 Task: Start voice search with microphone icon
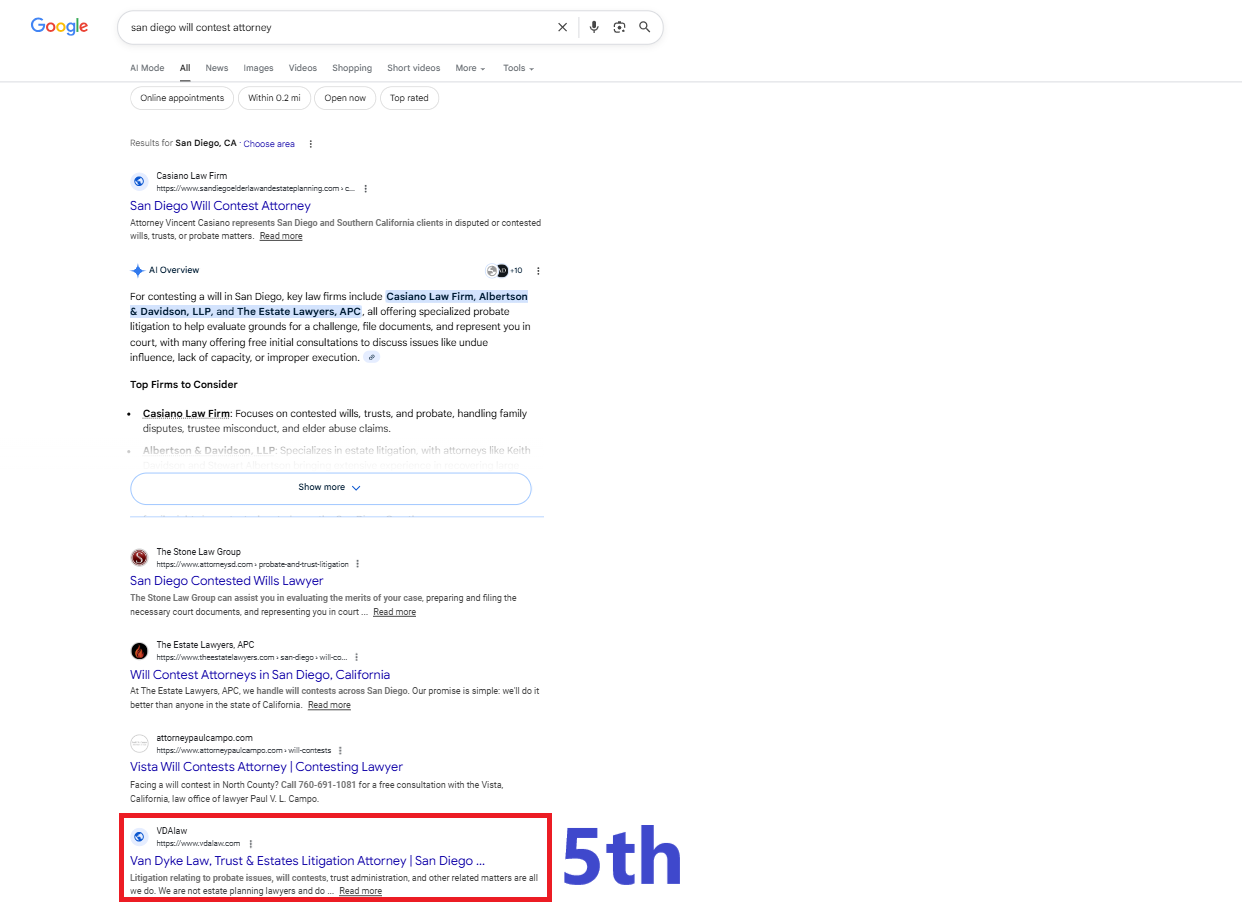pyautogui.click(x=594, y=27)
